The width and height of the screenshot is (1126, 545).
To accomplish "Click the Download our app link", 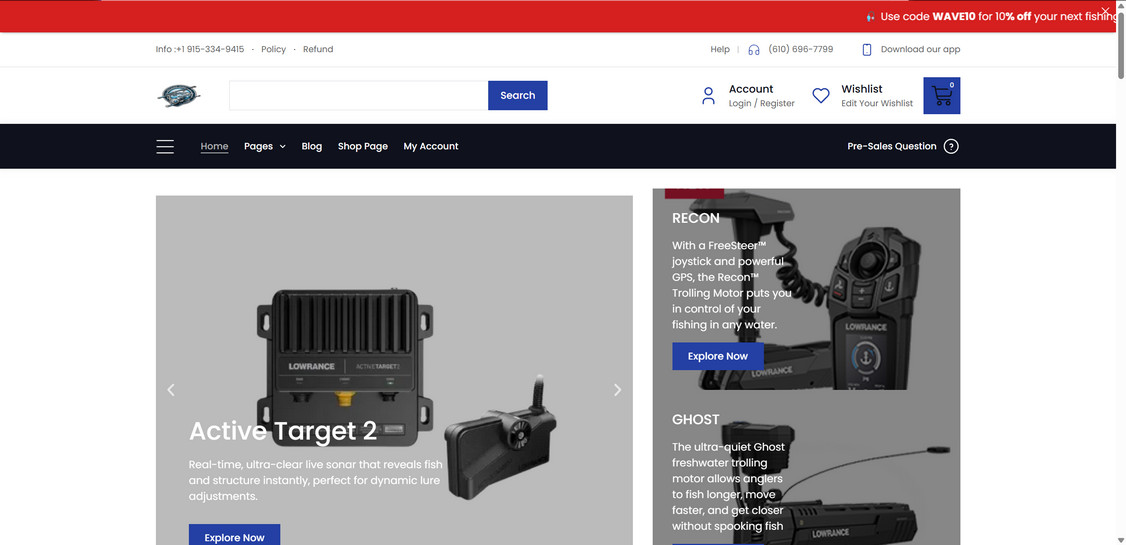I will 920,50.
